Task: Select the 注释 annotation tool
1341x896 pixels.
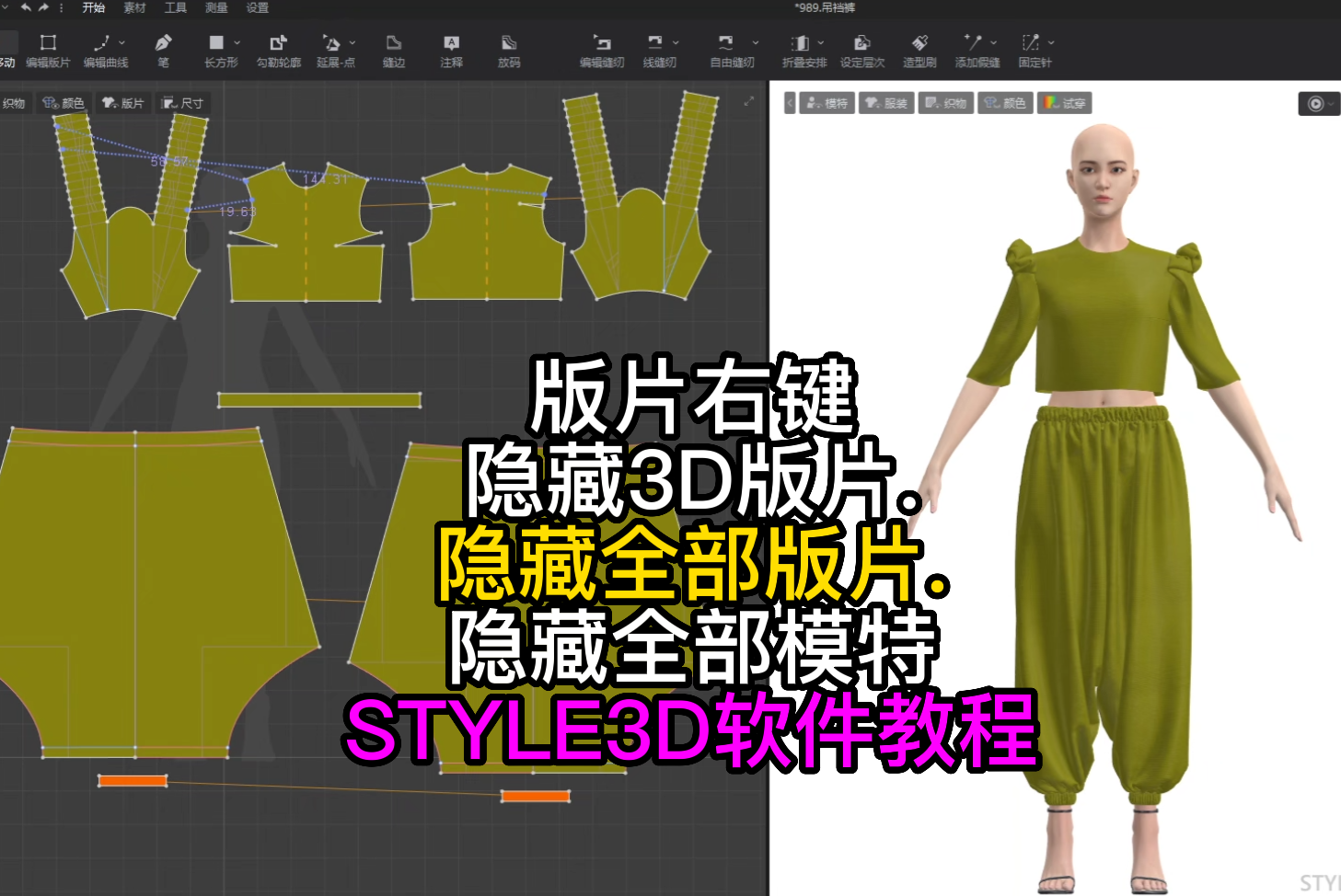Action: (451, 51)
